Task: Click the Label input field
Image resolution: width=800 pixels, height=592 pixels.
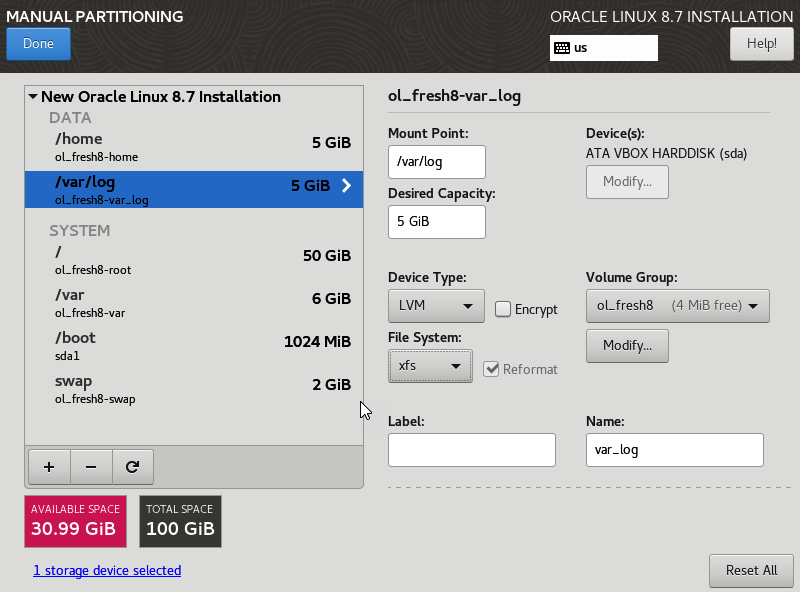Action: point(471,450)
